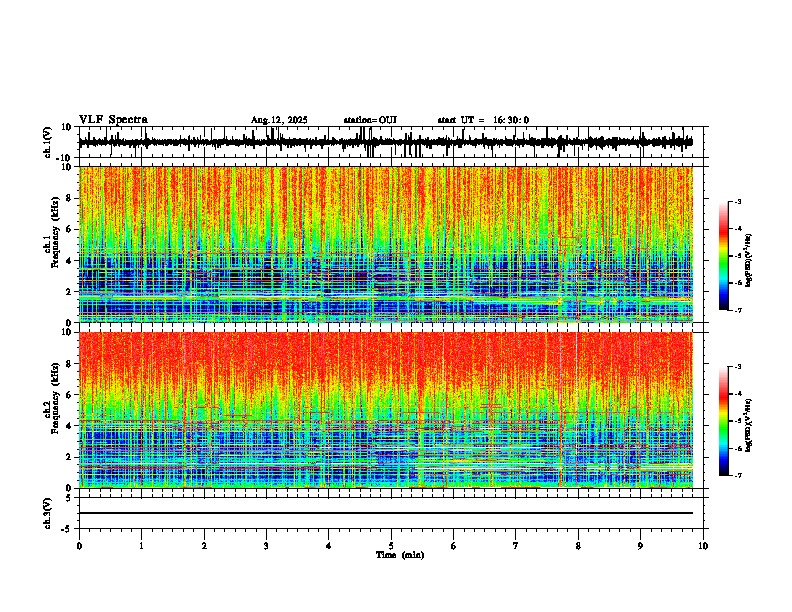Click the -3 label on the ch.1 color bar
Screen dimensions: 792x612
click(738, 201)
